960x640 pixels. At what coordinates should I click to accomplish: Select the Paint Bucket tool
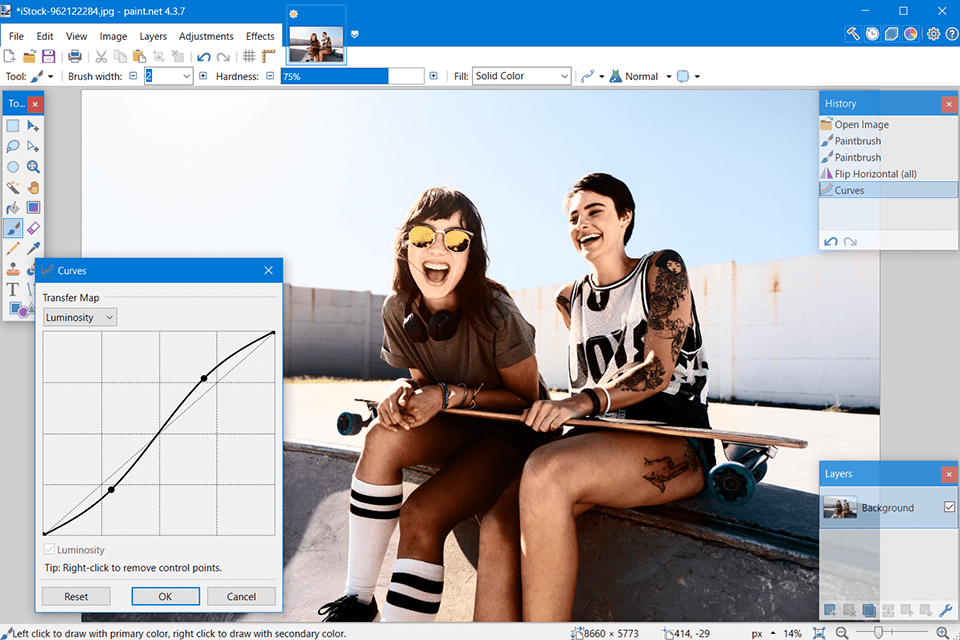pyautogui.click(x=13, y=208)
